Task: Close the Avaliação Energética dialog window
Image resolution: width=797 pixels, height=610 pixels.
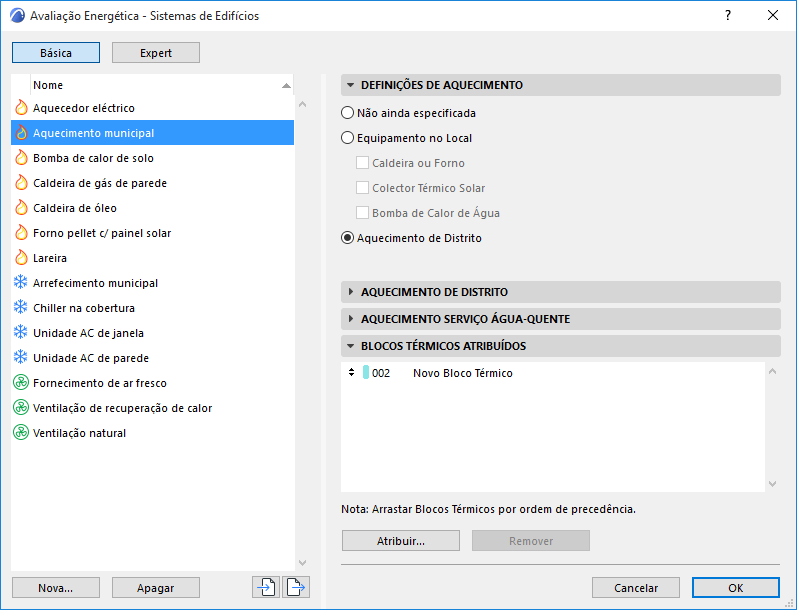Action: point(773,15)
